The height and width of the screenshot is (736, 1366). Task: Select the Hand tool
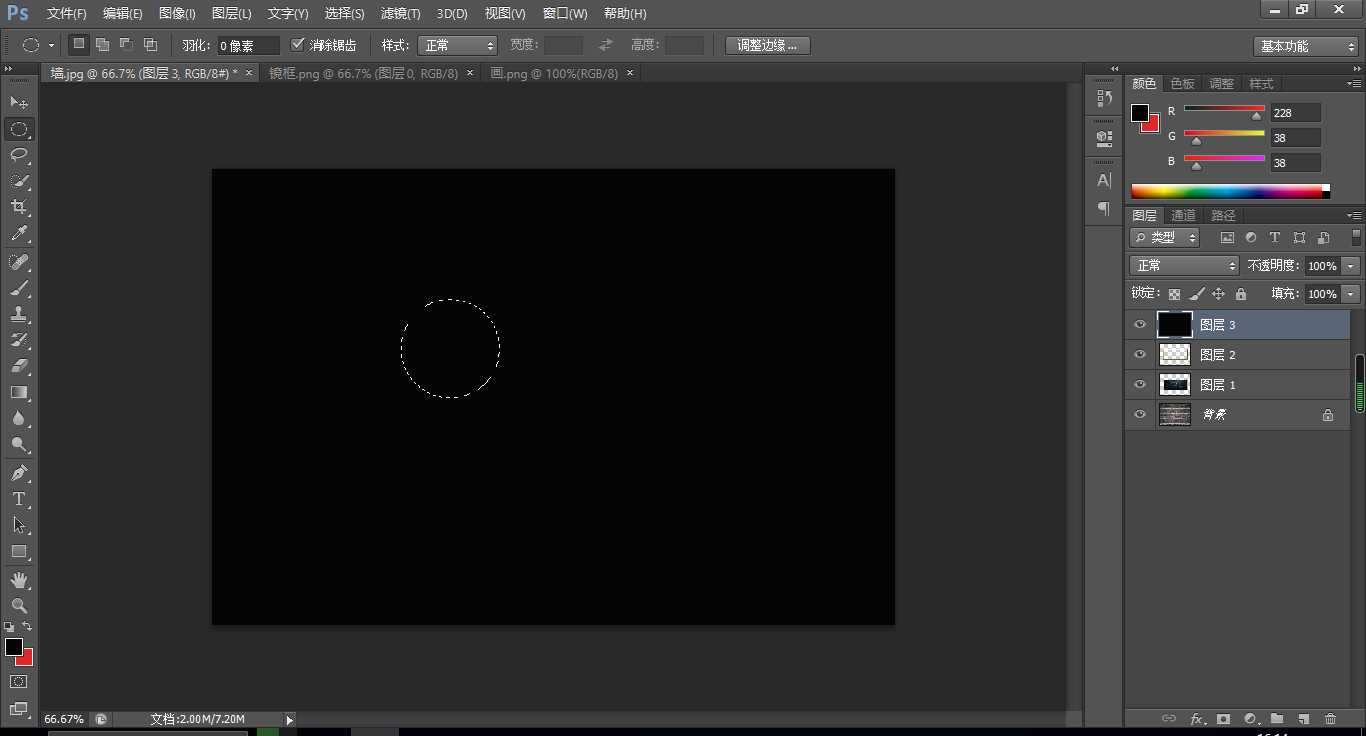(19, 580)
